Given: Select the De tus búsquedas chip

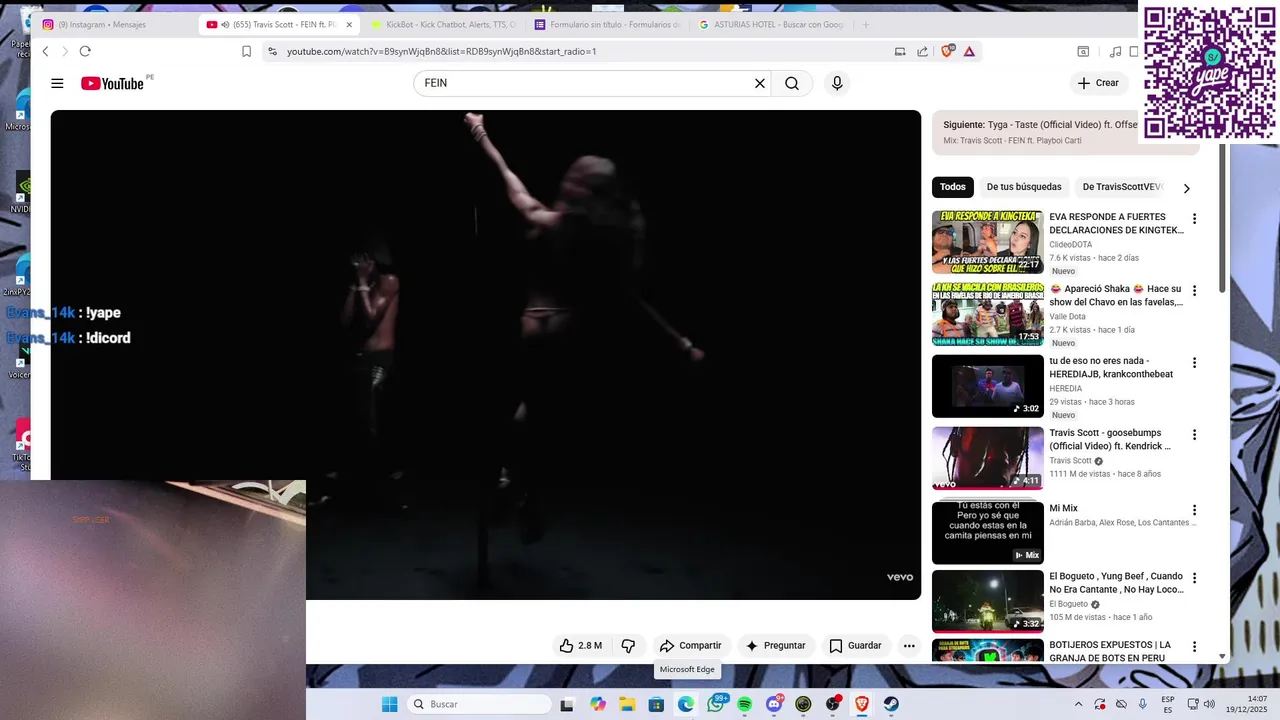Looking at the screenshot, I should point(1024,187).
